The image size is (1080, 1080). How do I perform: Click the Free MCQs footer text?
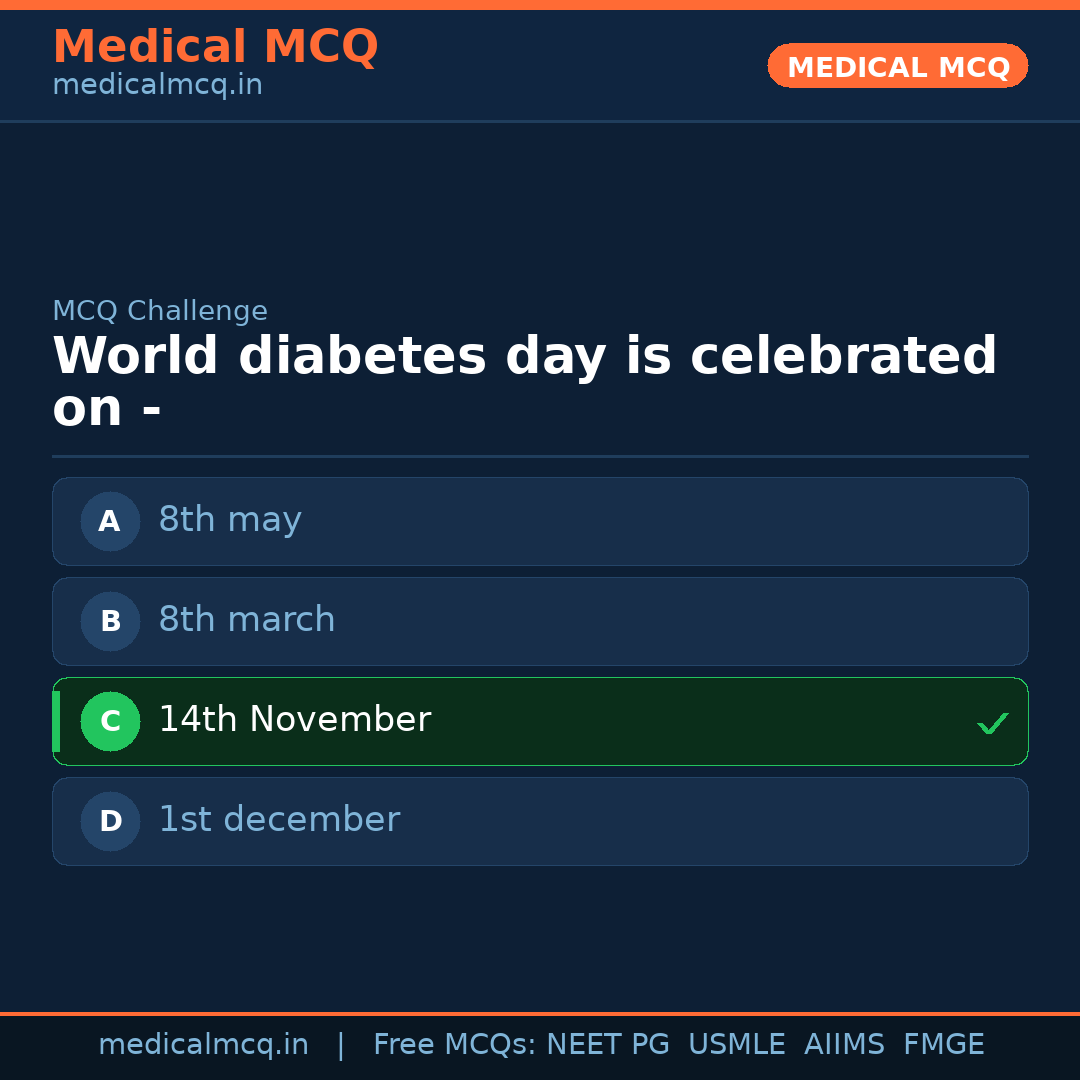coord(454,1045)
